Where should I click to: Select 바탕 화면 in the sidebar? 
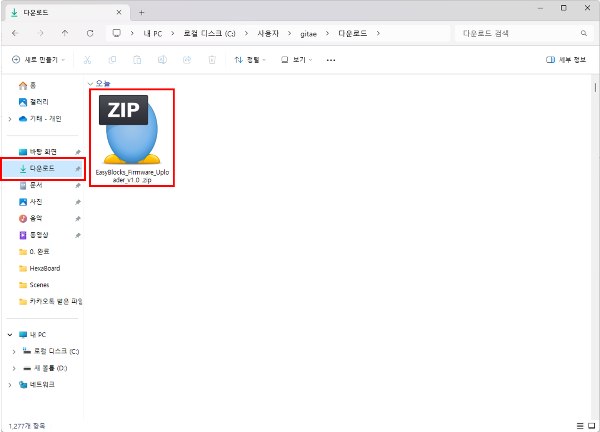point(43,152)
